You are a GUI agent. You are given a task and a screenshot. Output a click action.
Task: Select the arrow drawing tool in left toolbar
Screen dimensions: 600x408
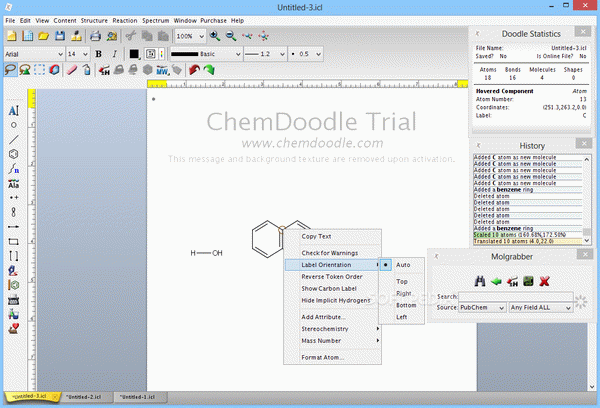[x=13, y=227]
